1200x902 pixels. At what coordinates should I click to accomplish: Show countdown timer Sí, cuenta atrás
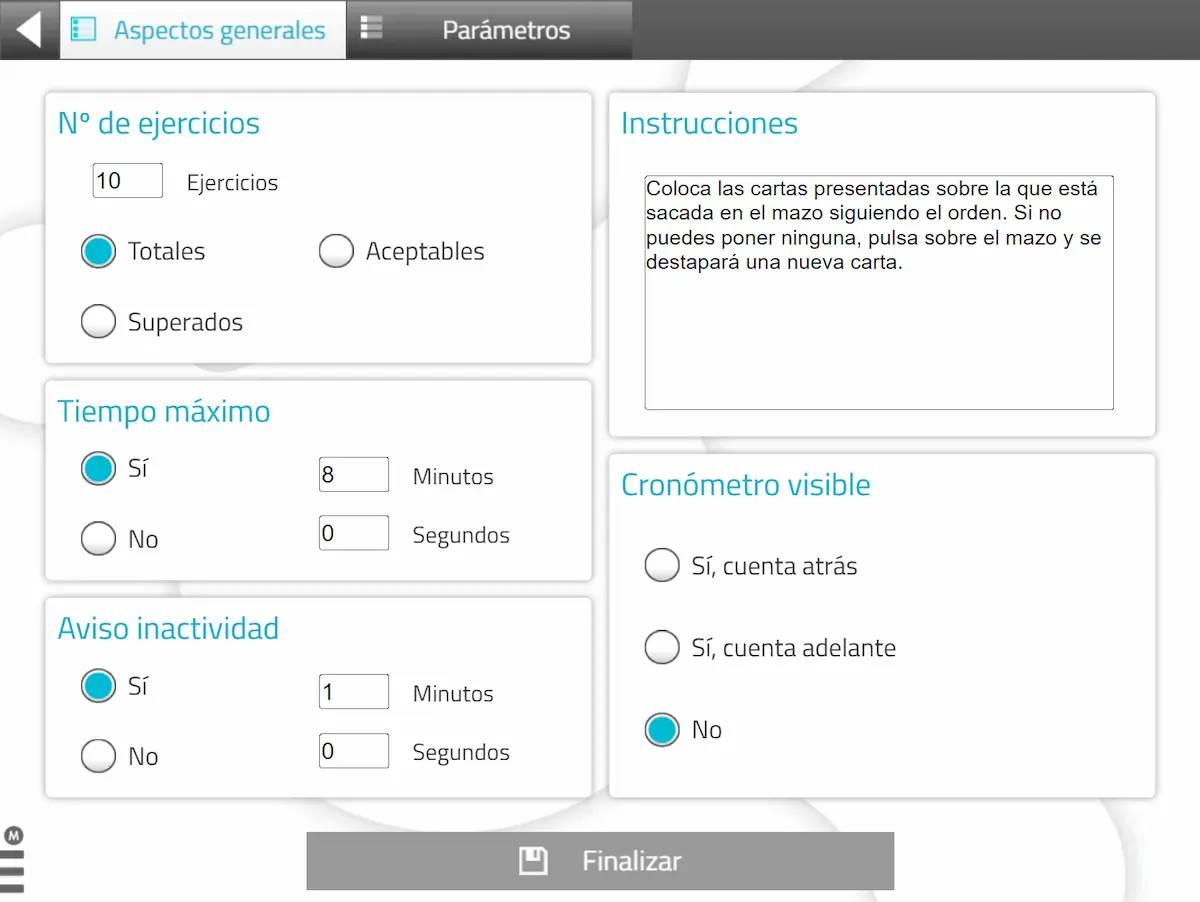pyautogui.click(x=662, y=566)
